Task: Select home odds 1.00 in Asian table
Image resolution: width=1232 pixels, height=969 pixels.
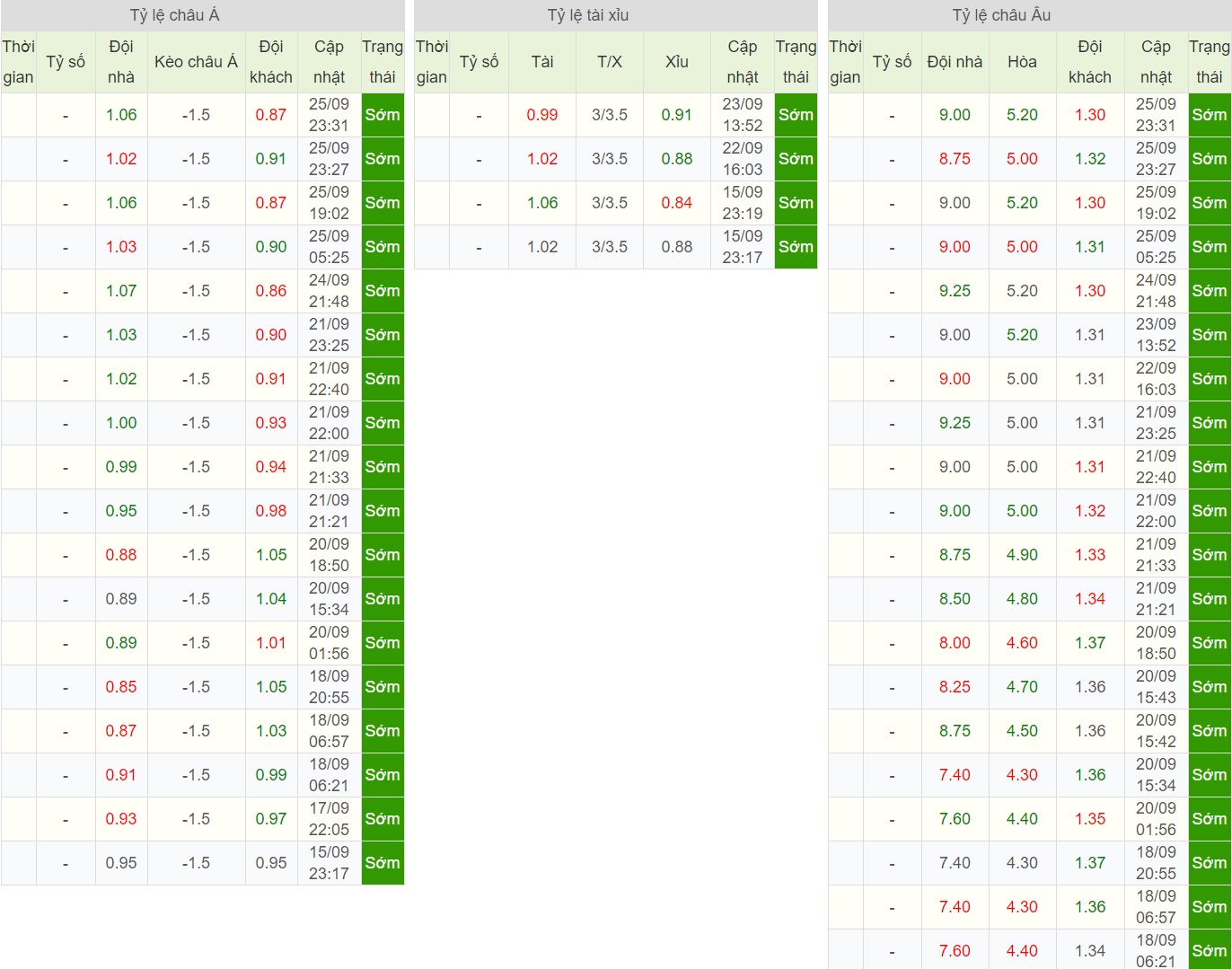Action: 121,423
